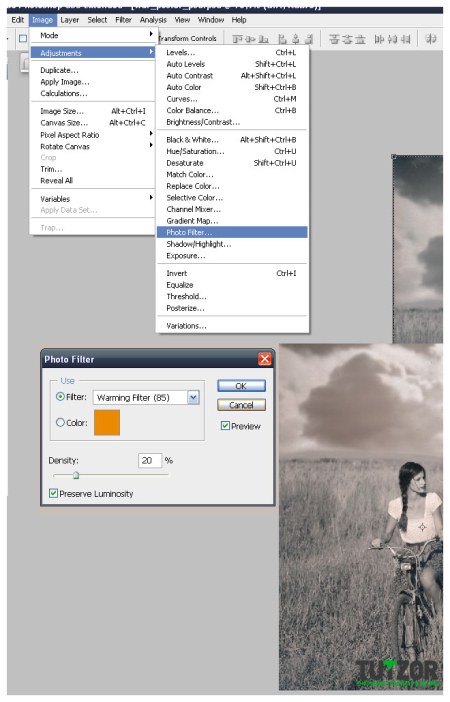
Task: Close the Photo Filter dialog with X
Action: tap(265, 359)
